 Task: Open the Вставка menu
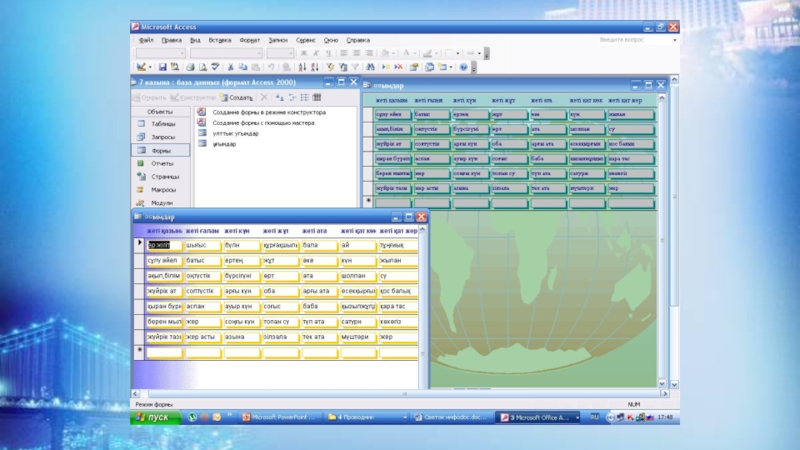pos(219,40)
